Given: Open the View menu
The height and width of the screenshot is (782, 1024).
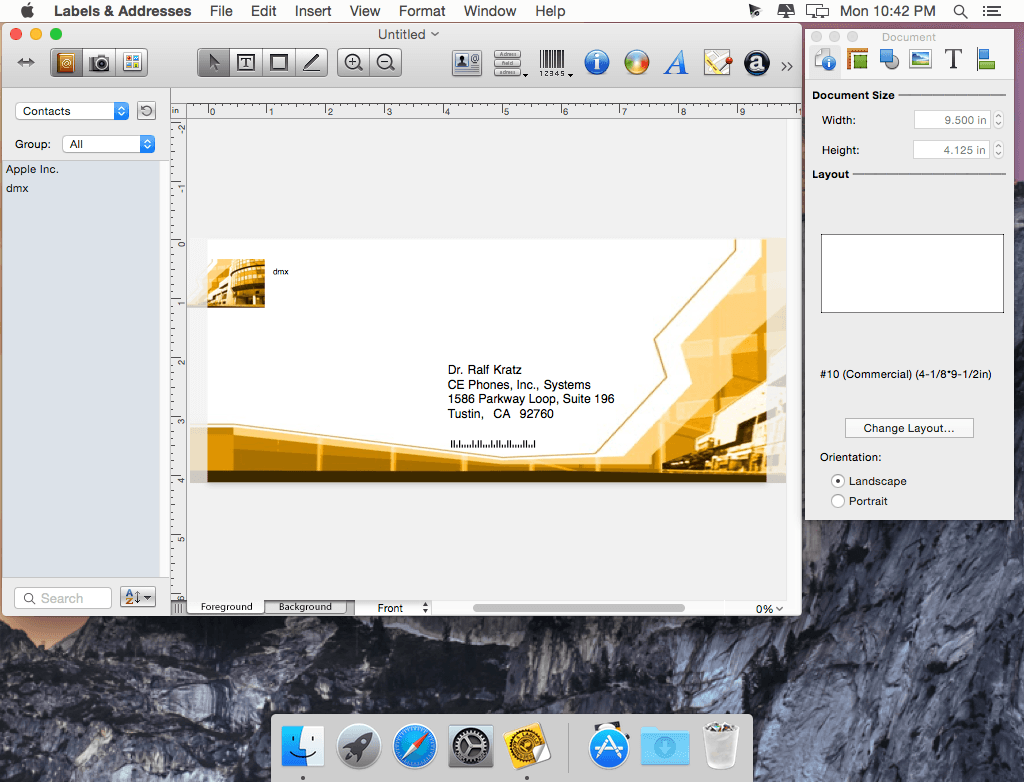Looking at the screenshot, I should 364,11.
